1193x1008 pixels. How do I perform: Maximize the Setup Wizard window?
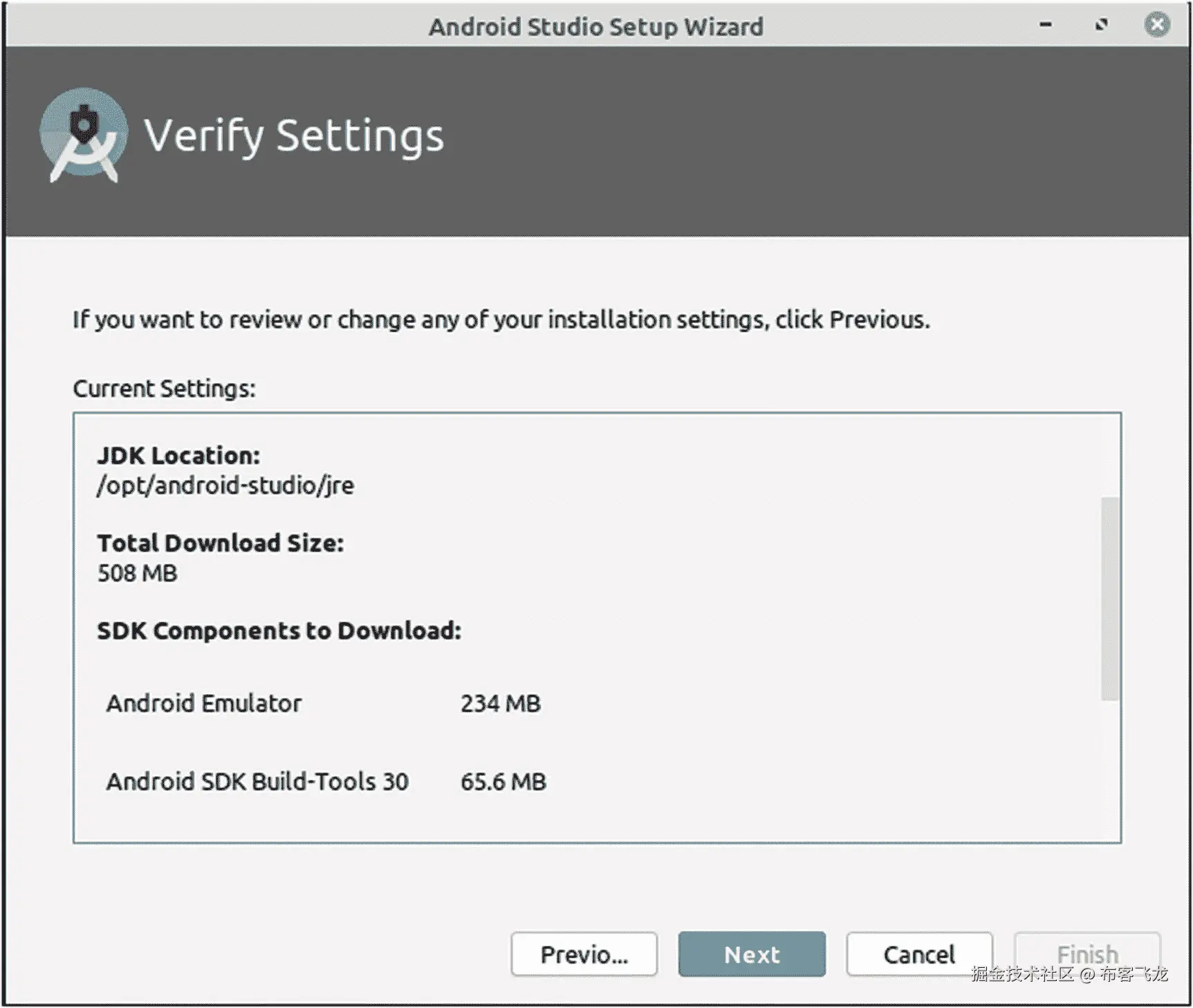click(1101, 26)
